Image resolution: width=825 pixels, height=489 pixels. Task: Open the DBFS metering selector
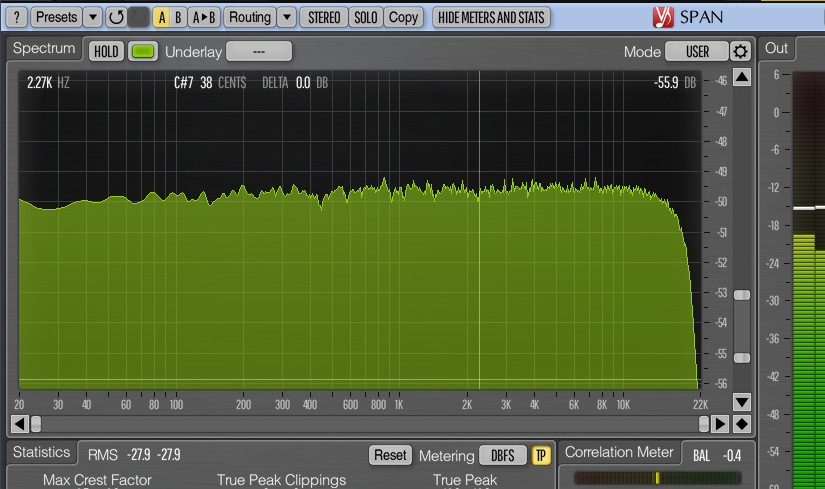[x=502, y=455]
